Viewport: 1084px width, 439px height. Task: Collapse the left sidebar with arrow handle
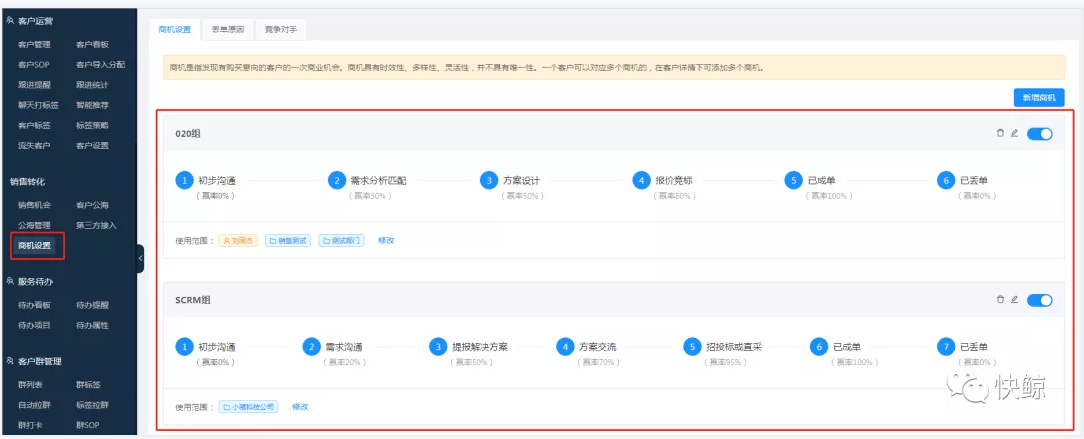pos(140,259)
